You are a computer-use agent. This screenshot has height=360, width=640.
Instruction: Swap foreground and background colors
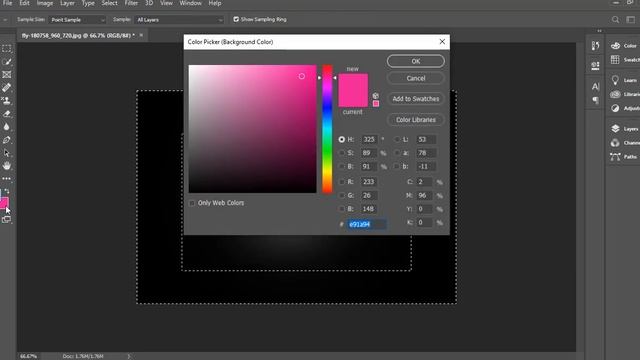tap(7, 191)
